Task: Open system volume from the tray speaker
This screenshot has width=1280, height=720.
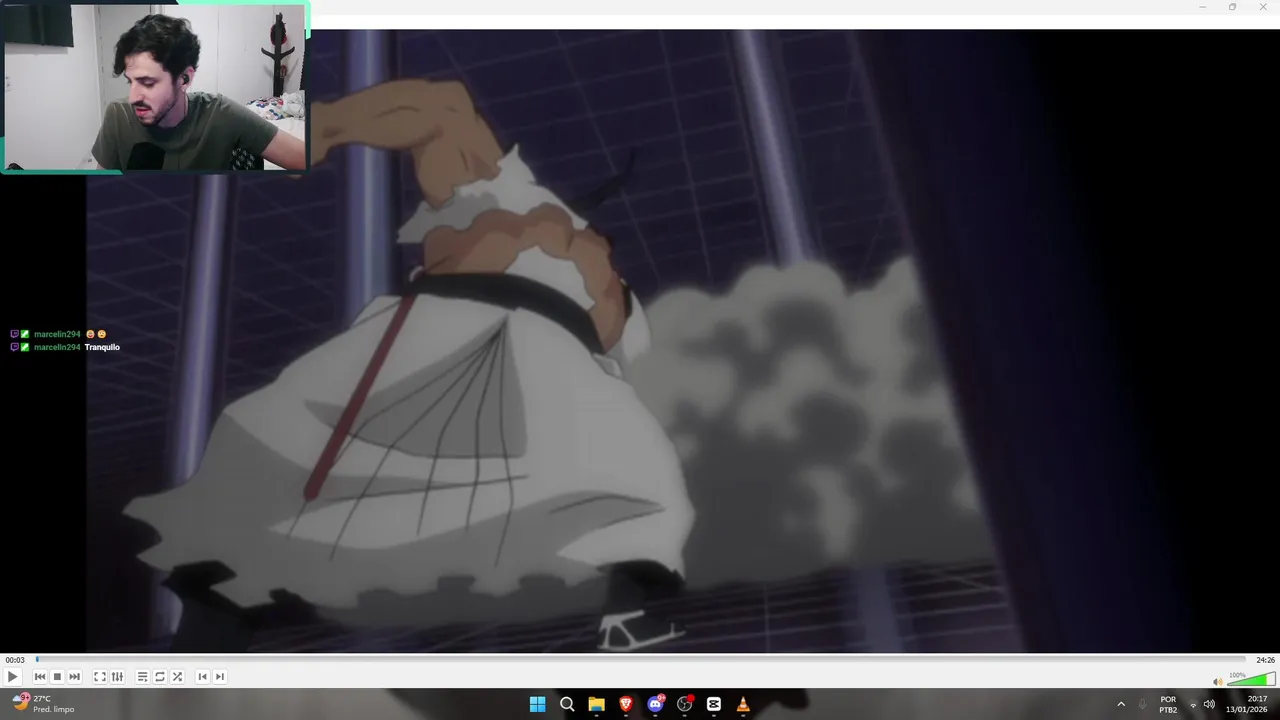Action: point(1209,704)
